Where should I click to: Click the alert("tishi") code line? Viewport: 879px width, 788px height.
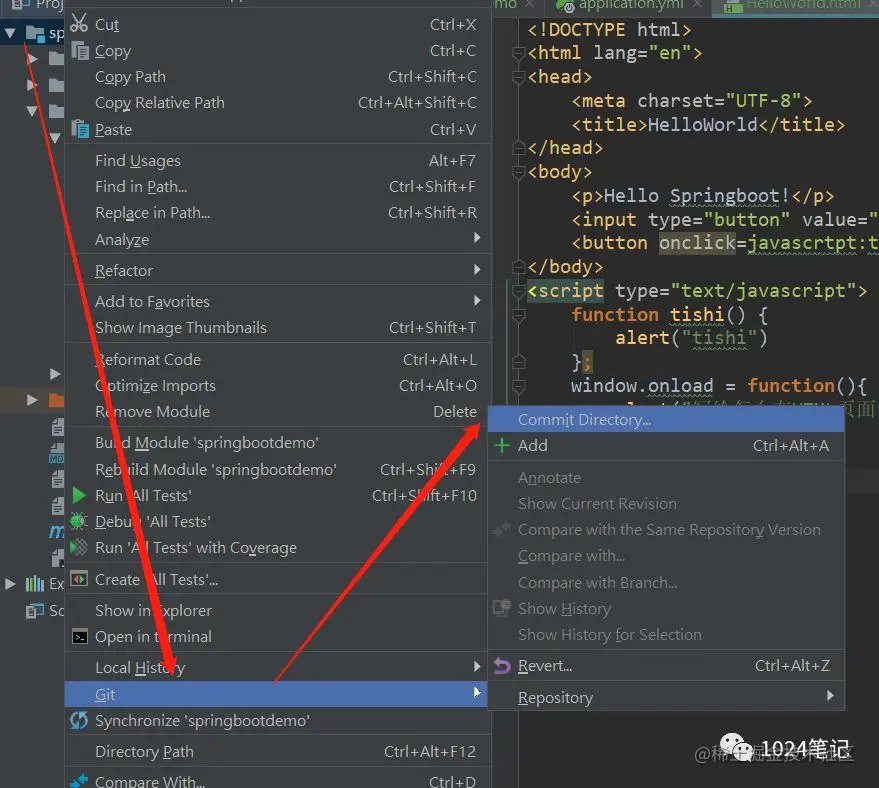(x=691, y=338)
